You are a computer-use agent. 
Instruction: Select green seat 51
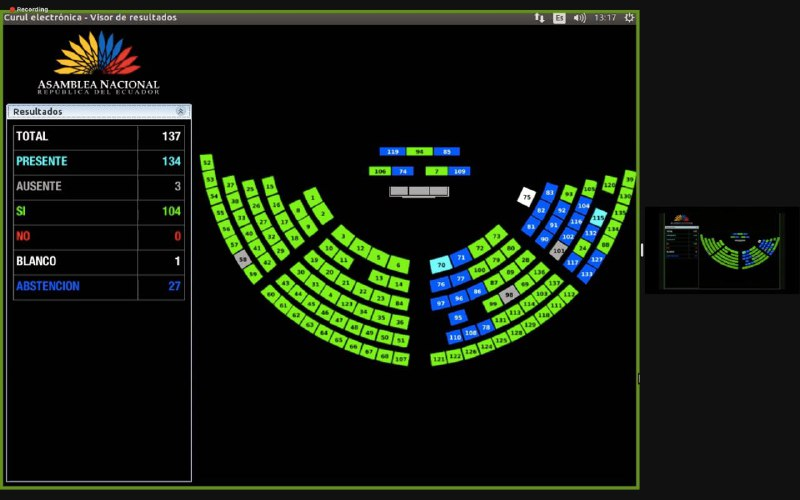(401, 340)
